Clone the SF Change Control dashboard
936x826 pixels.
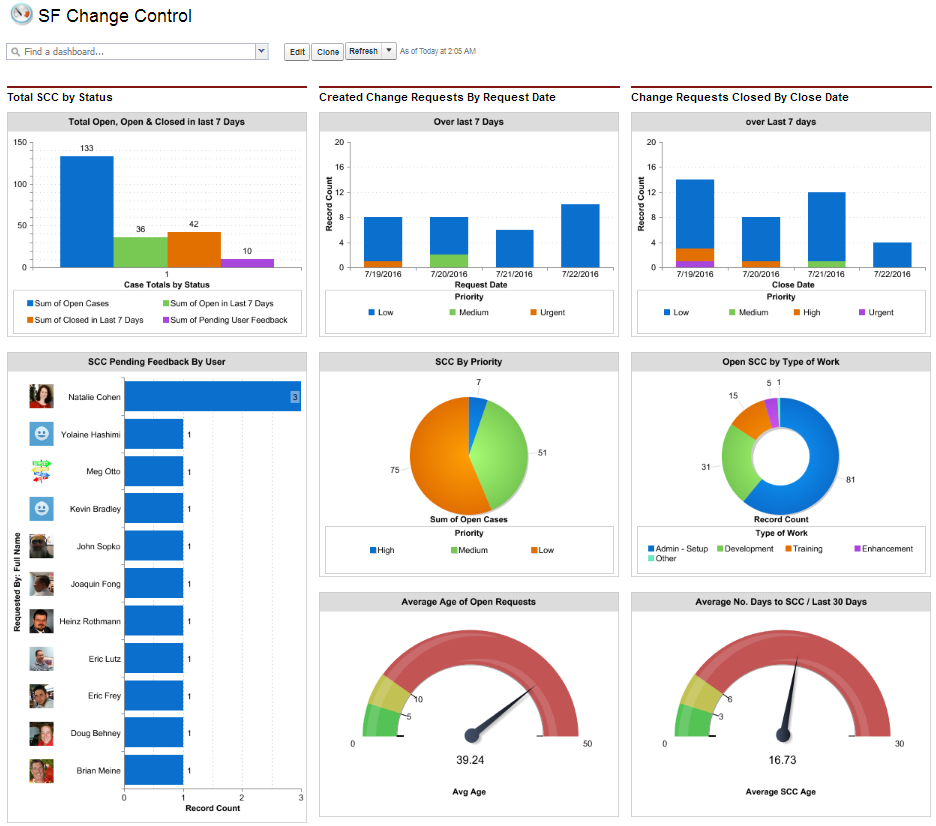327,51
